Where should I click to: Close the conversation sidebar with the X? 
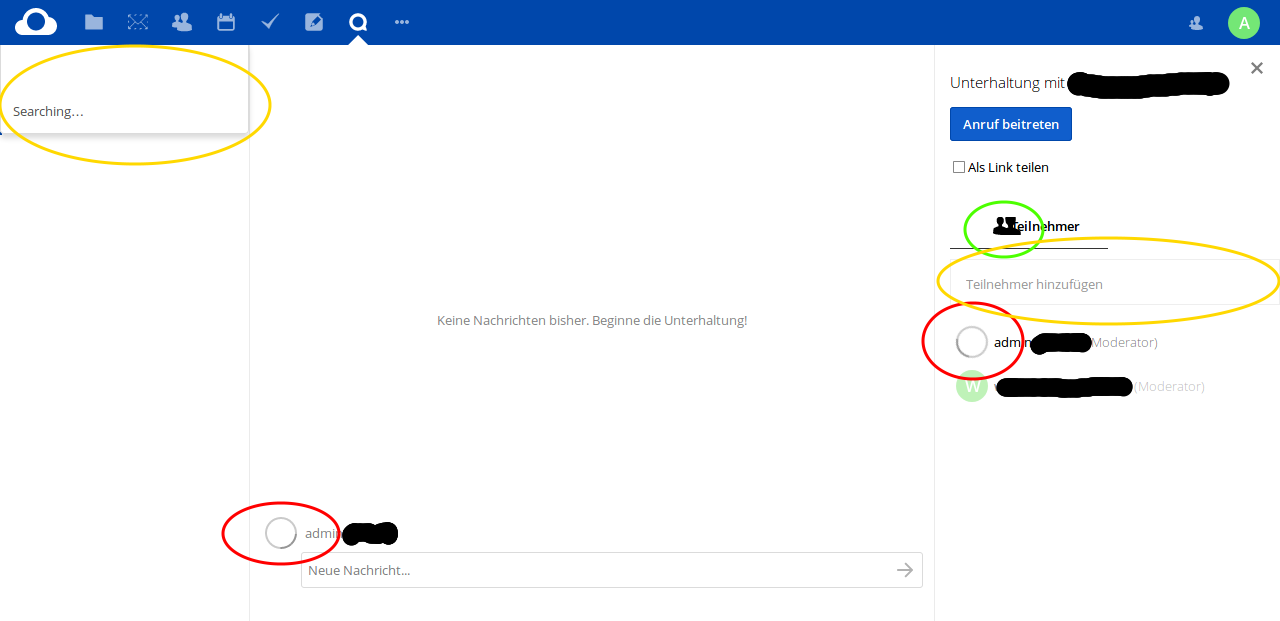pyautogui.click(x=1257, y=68)
